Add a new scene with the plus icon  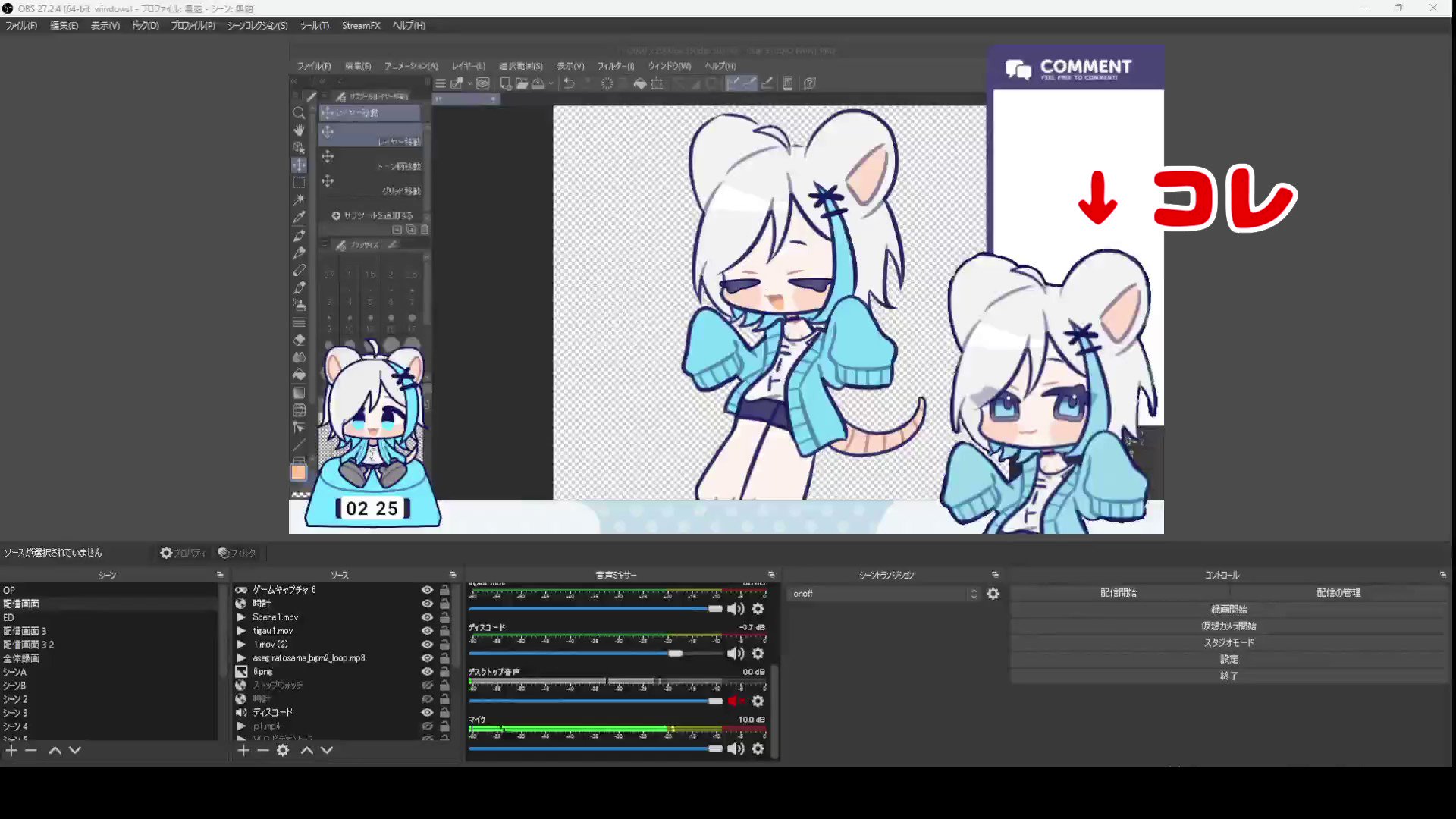11,751
